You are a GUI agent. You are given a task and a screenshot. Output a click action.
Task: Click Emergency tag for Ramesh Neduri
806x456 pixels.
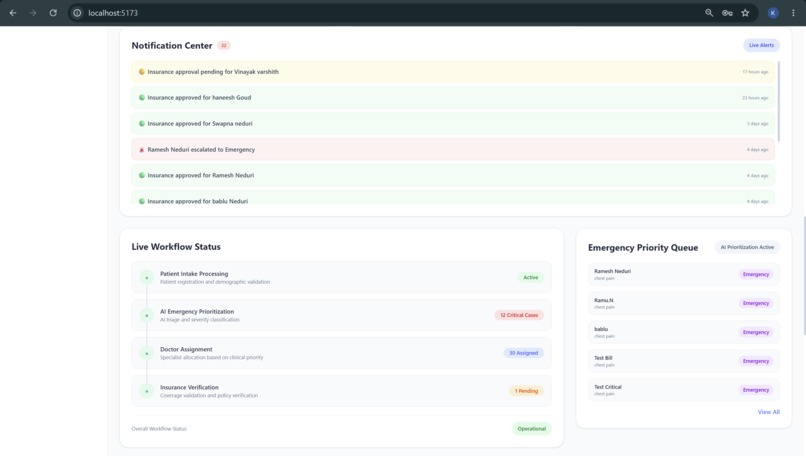pos(756,275)
